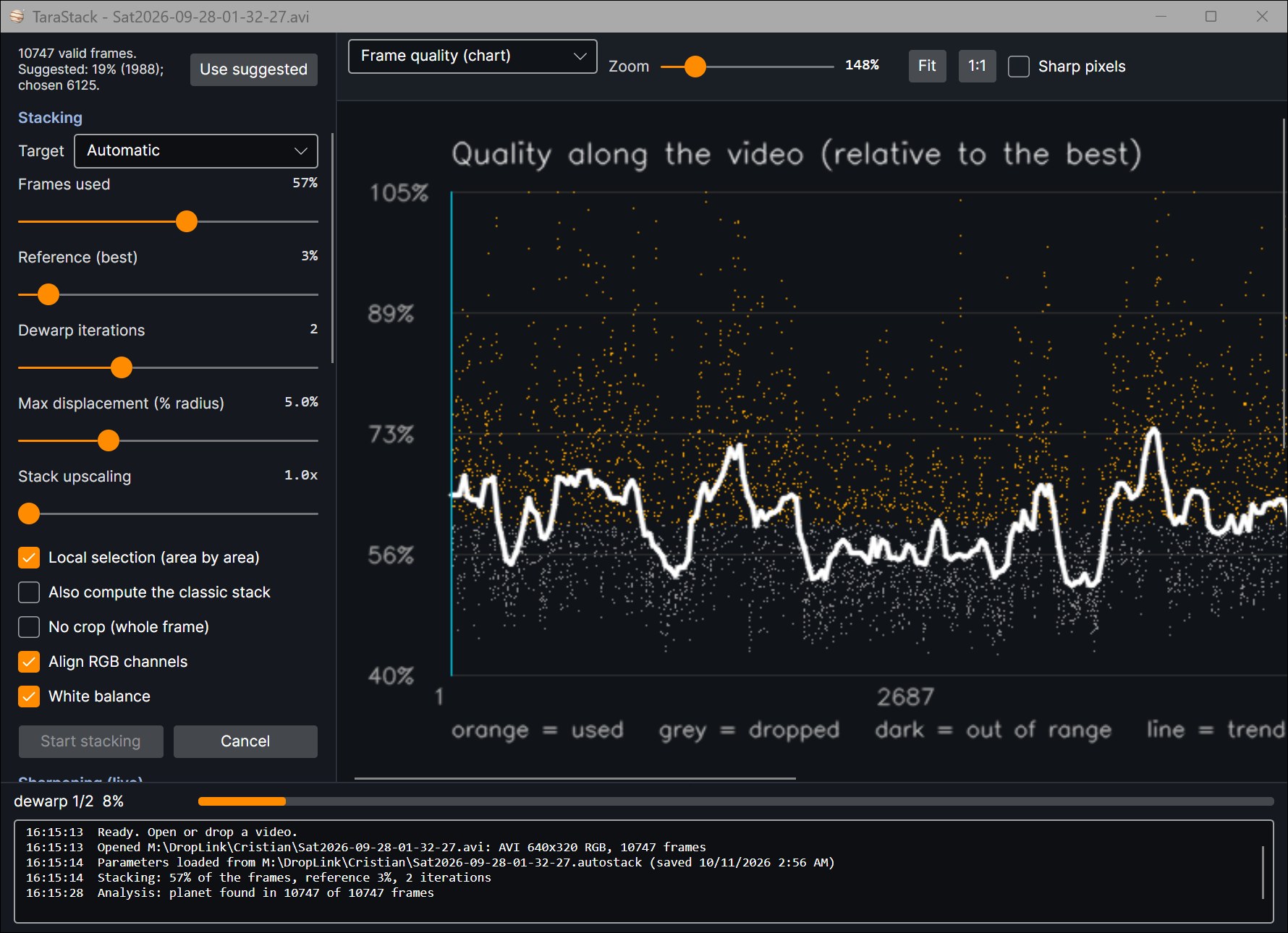Screen dimensions: 1288x933
Task: Click the chart title 'Quality along the video'
Action: pos(796,154)
